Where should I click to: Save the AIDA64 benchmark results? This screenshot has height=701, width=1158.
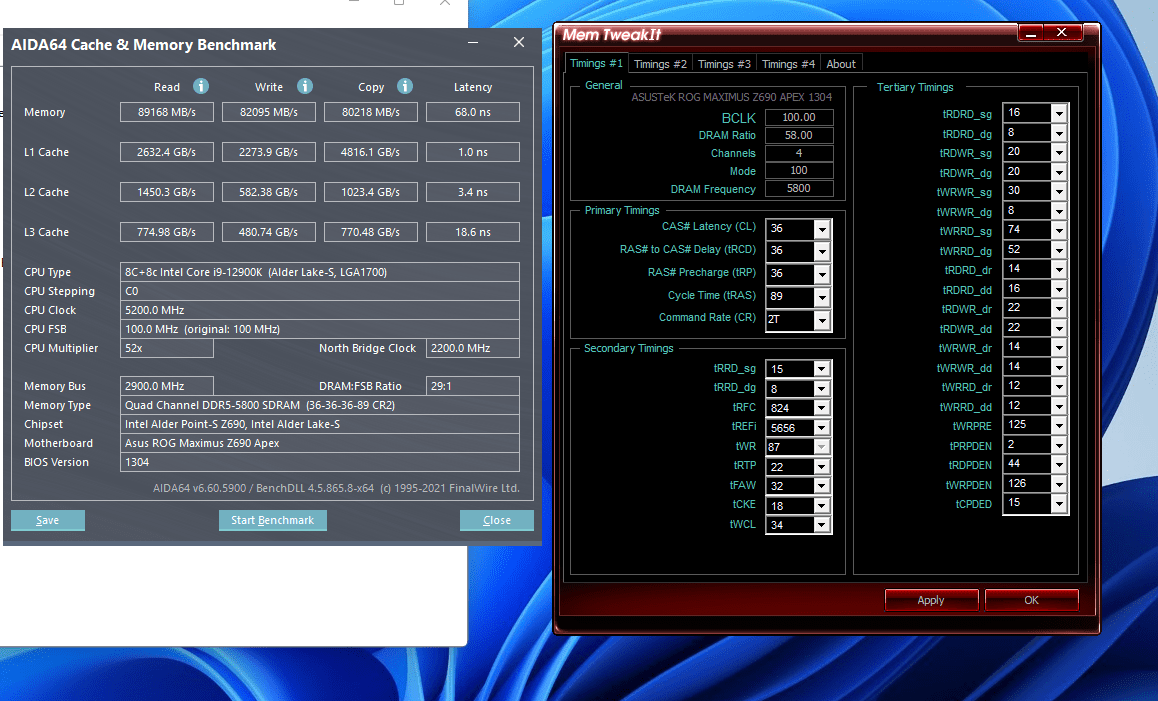pyautogui.click(x=48, y=520)
